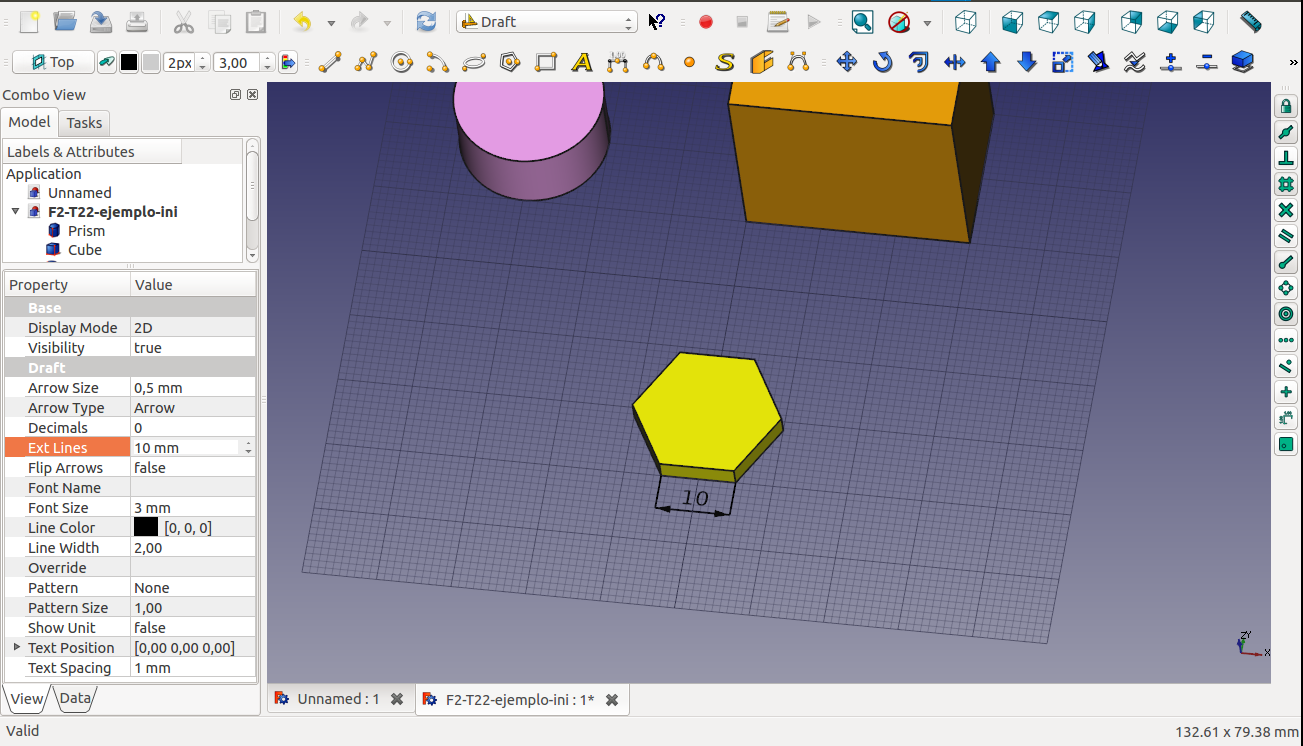
Task: Expand the Text Position property
Action: (x=16, y=648)
